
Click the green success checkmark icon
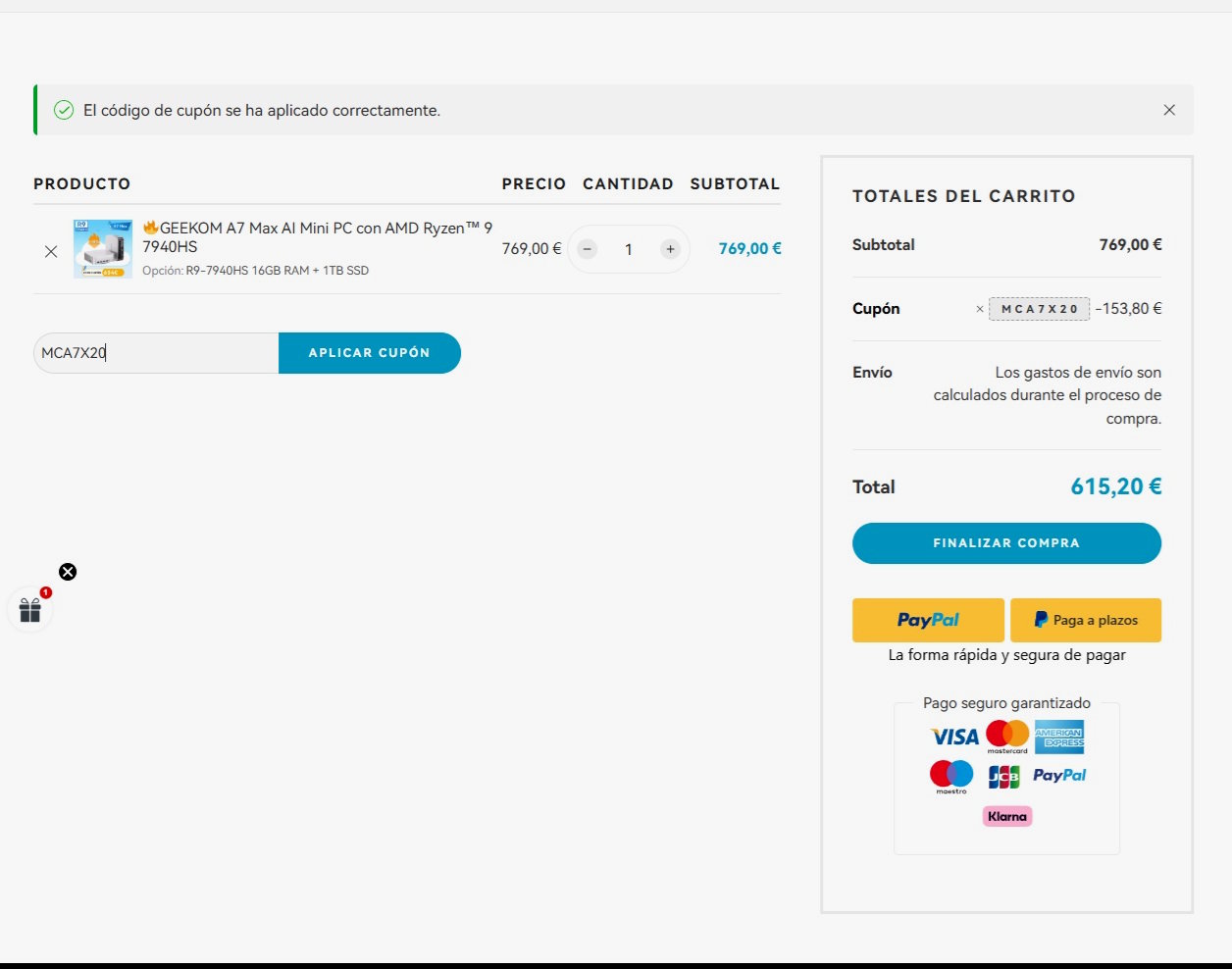tap(64, 110)
